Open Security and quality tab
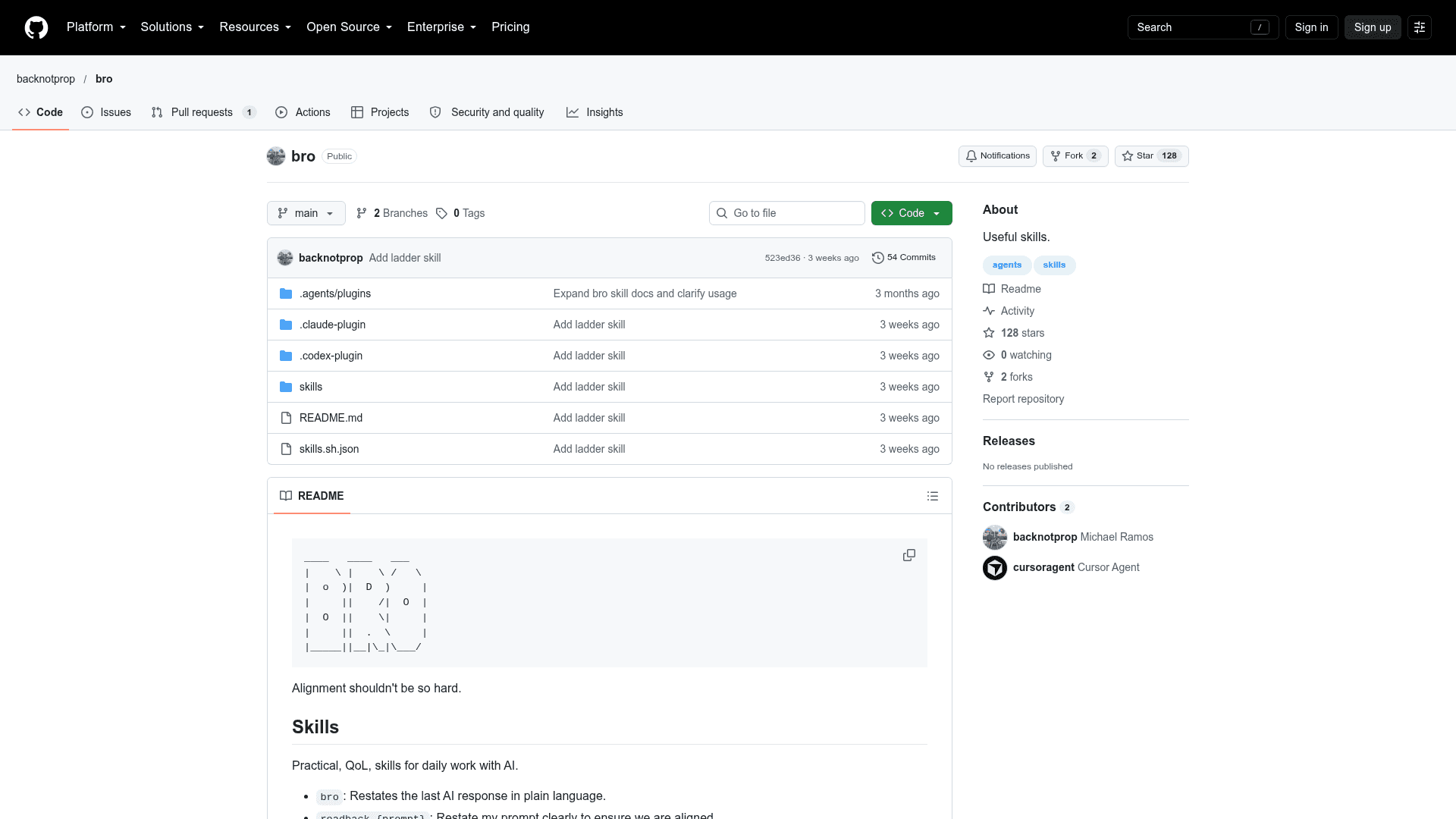Screen dimensions: 1456x819 [487, 112]
